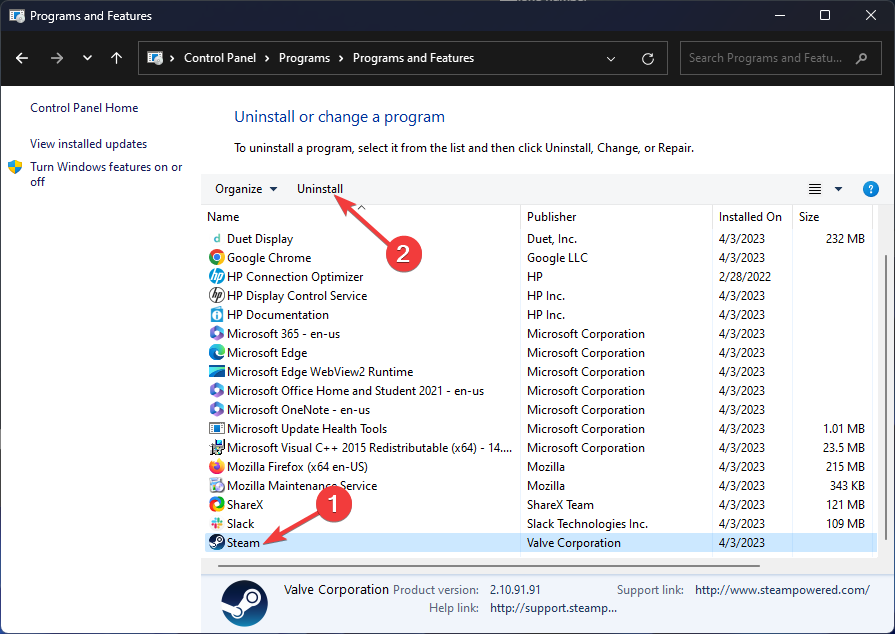Click the vertical scrollbar of program list
Screen dimensions: 895x634
coord(885,397)
